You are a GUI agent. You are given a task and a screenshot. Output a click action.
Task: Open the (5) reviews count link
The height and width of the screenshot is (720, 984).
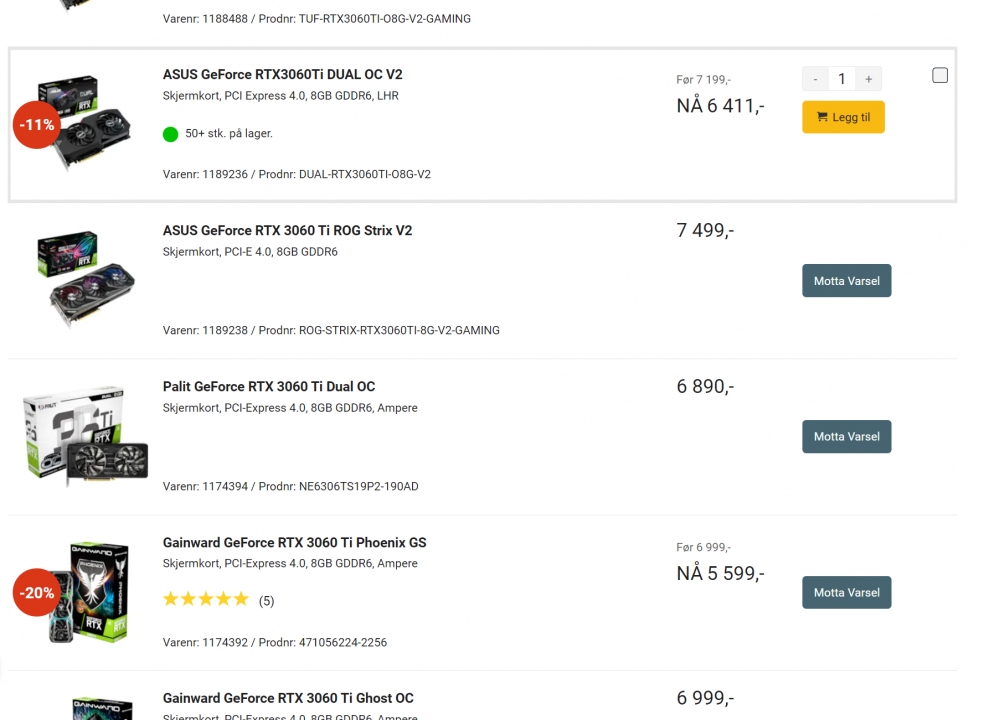pyautogui.click(x=266, y=601)
